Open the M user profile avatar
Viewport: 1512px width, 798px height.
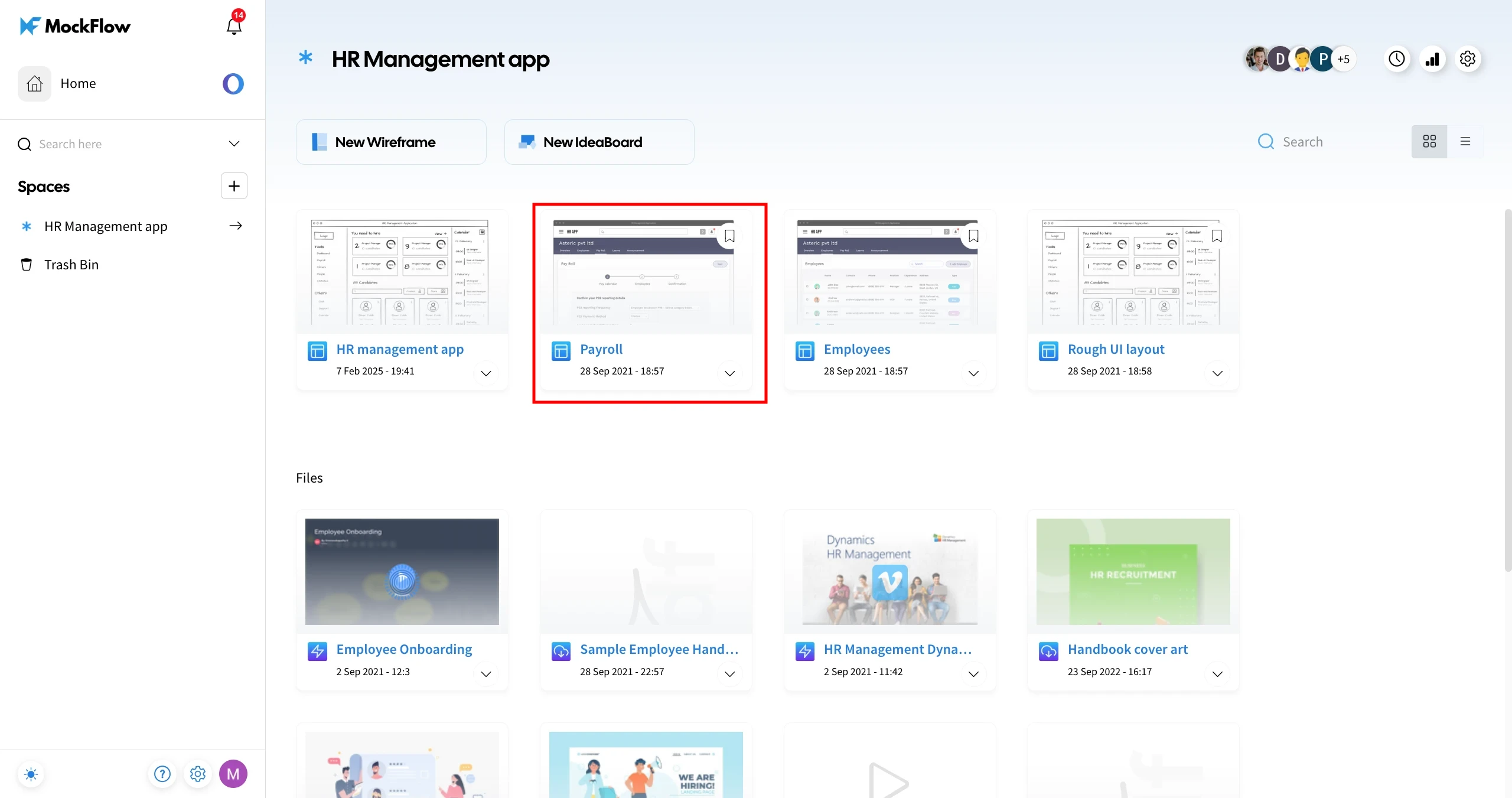click(x=233, y=774)
